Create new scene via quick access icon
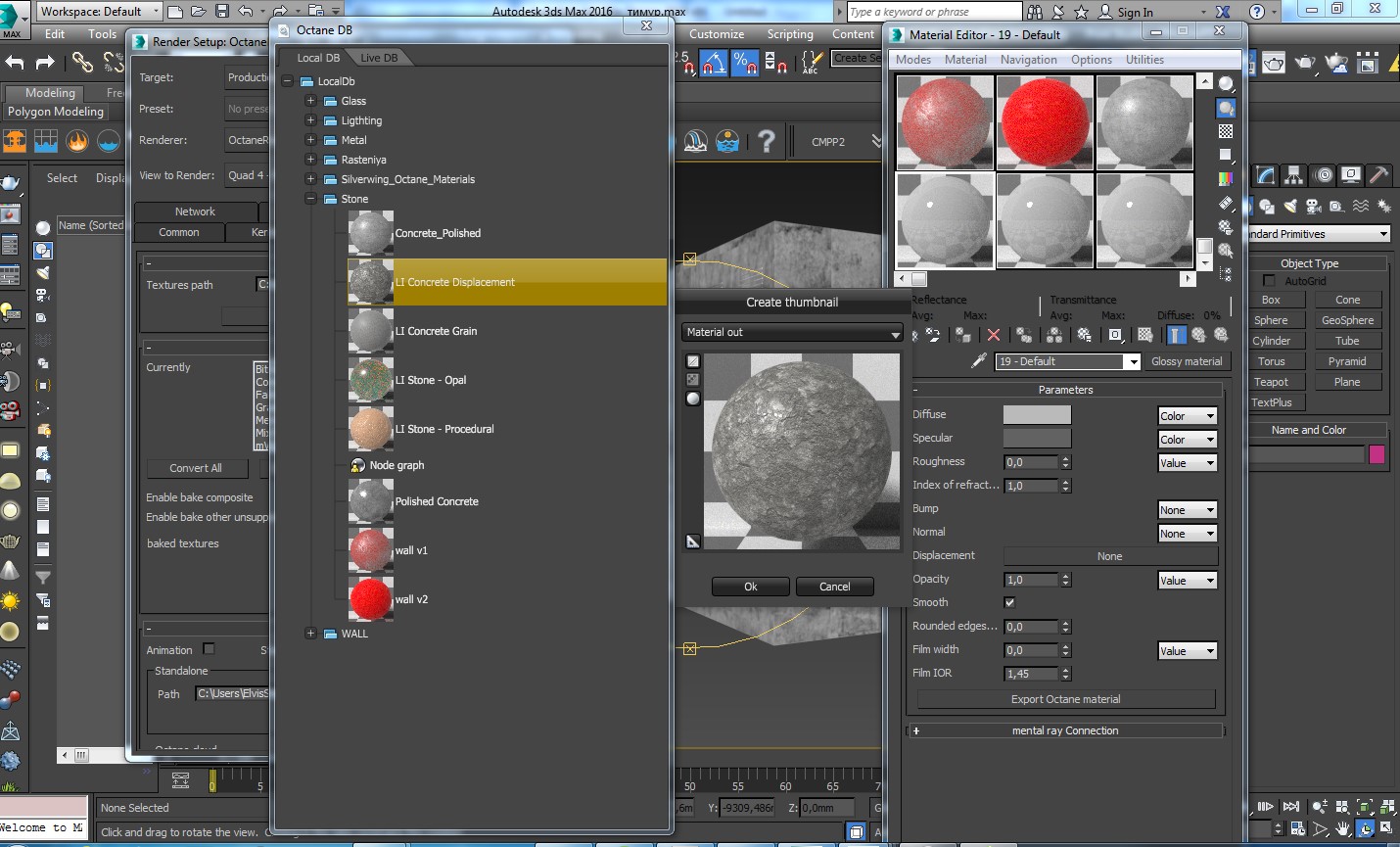1400x847 pixels. [x=175, y=12]
